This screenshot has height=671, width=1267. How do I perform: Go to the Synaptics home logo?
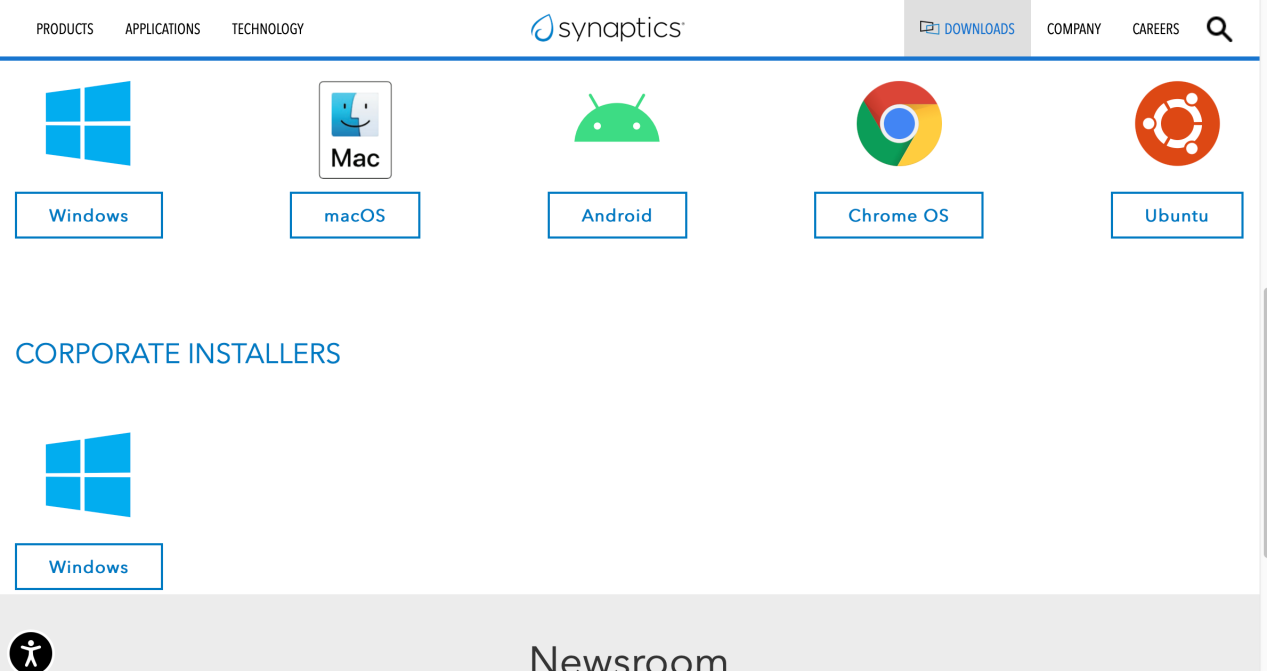607,28
